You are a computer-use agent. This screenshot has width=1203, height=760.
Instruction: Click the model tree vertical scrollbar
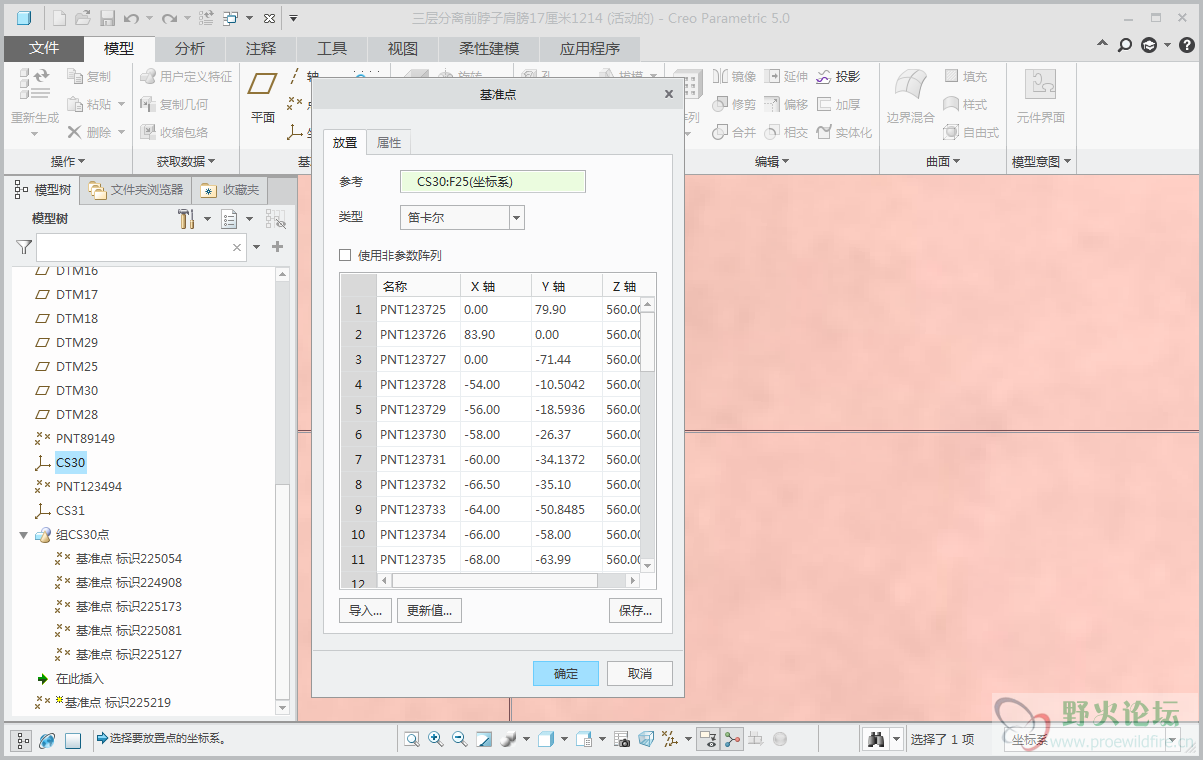click(283, 490)
